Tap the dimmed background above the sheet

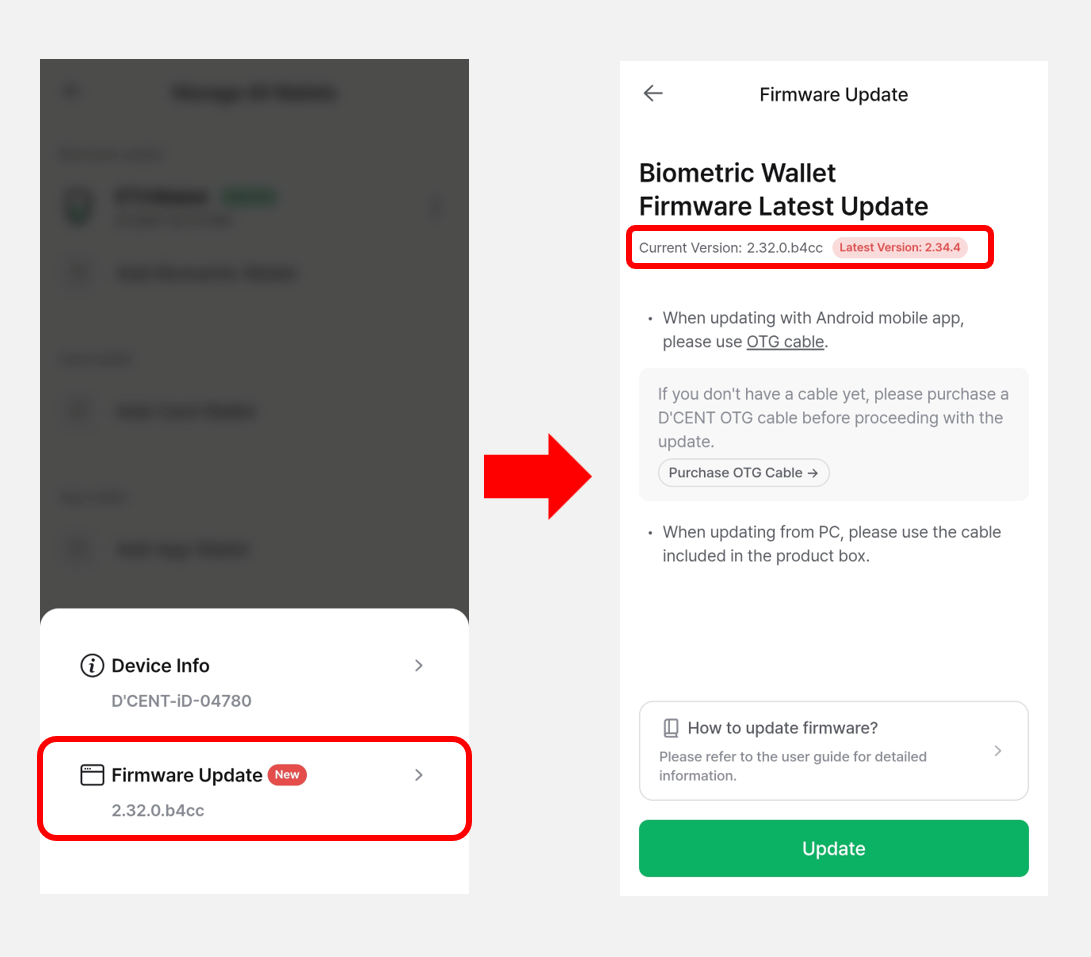coord(254,334)
